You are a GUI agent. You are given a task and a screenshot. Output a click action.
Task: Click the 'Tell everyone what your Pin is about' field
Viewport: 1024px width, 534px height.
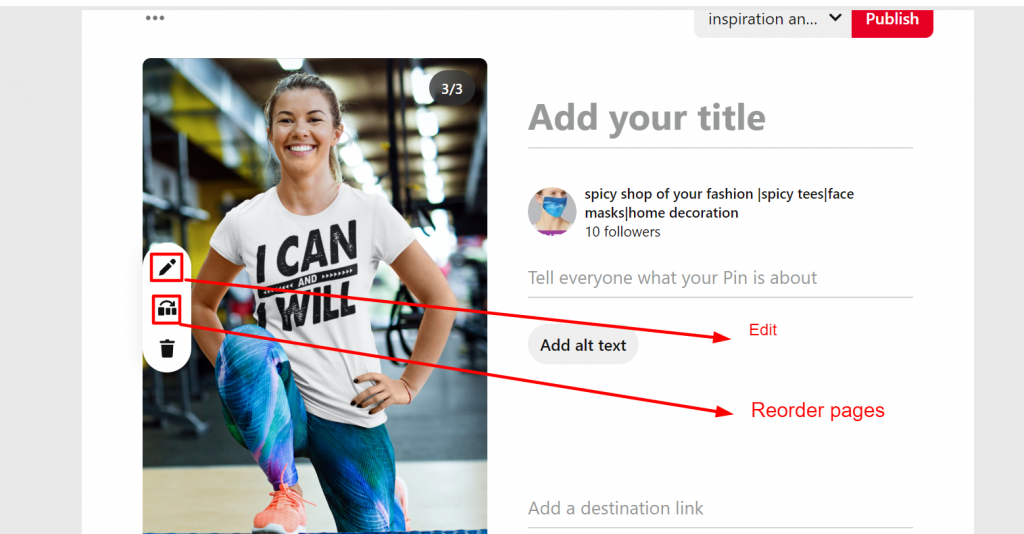pos(720,279)
